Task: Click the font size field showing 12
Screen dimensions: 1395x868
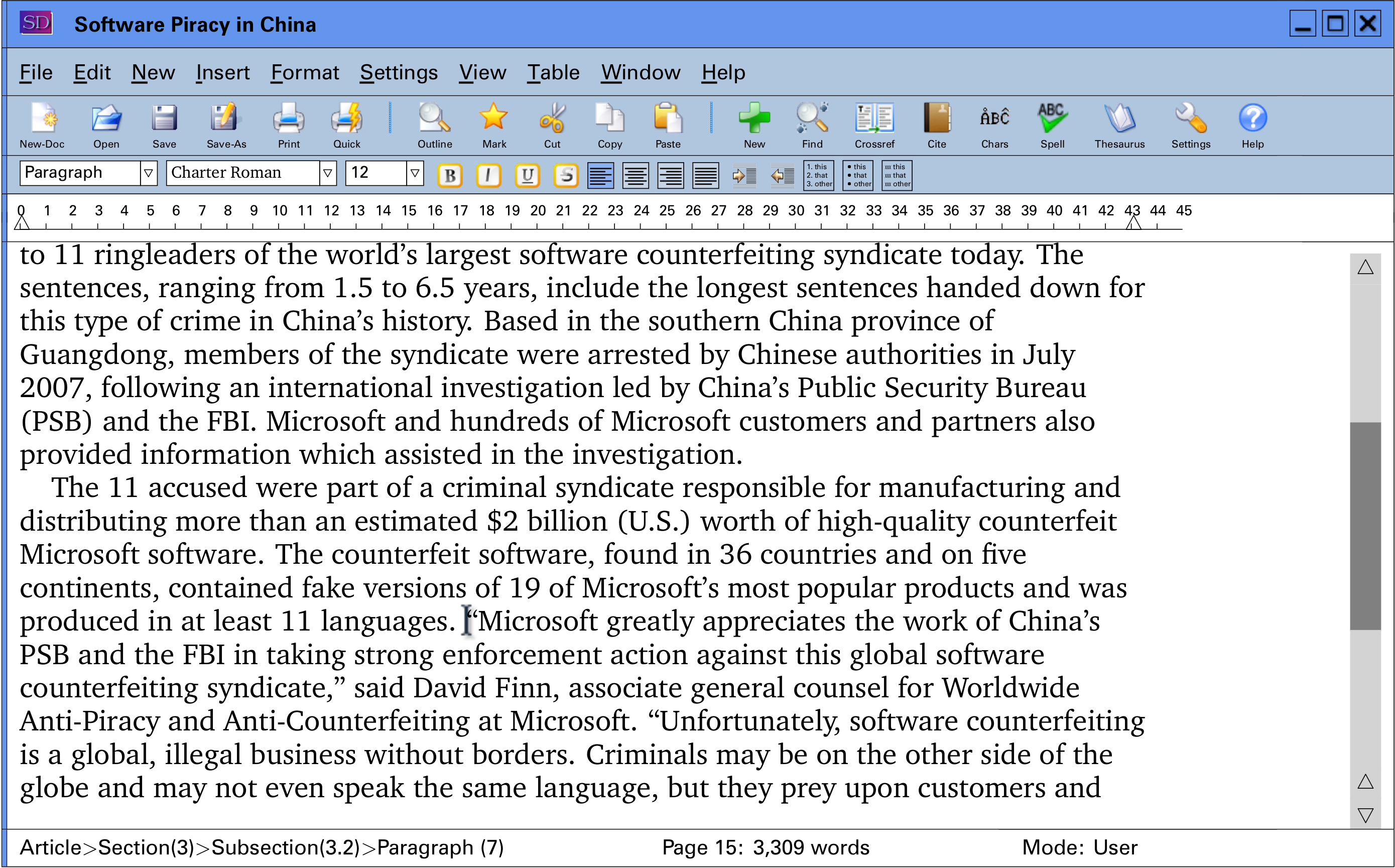Action: 376,173
